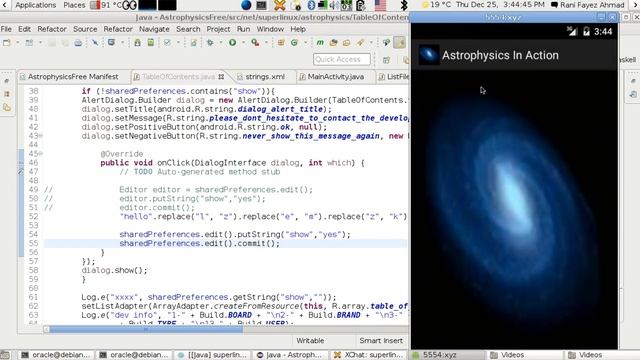Open the File menu

click(6, 29)
